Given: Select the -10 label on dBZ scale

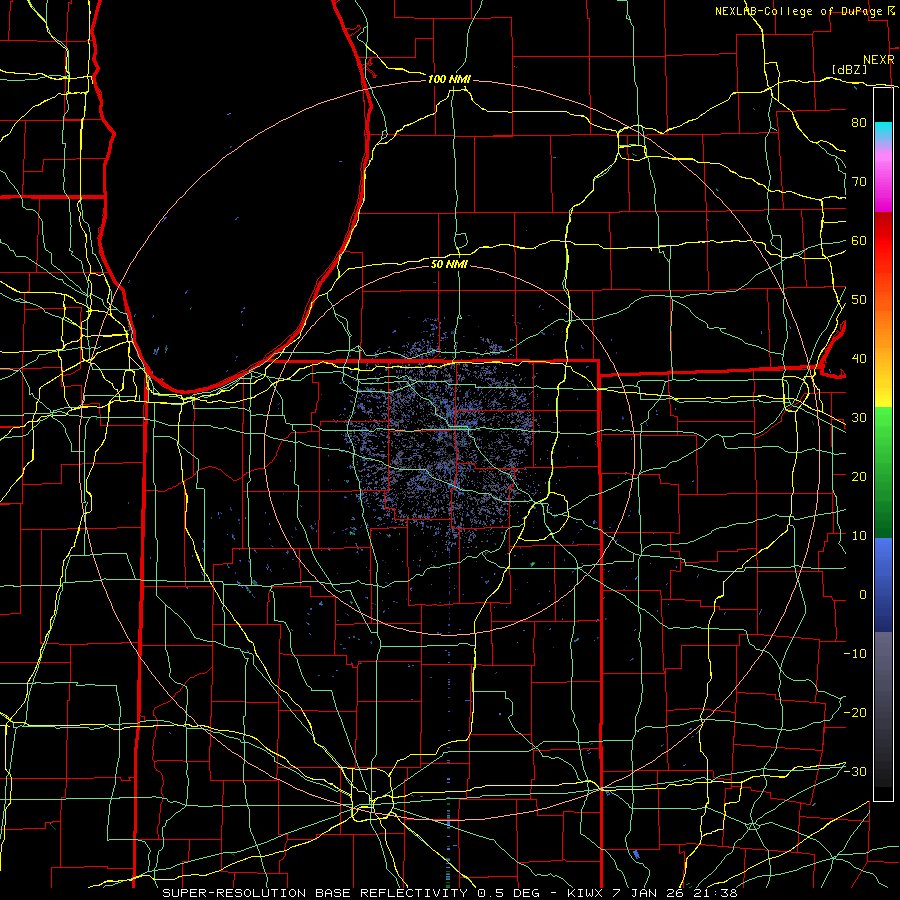Looking at the screenshot, I should click(x=855, y=654).
